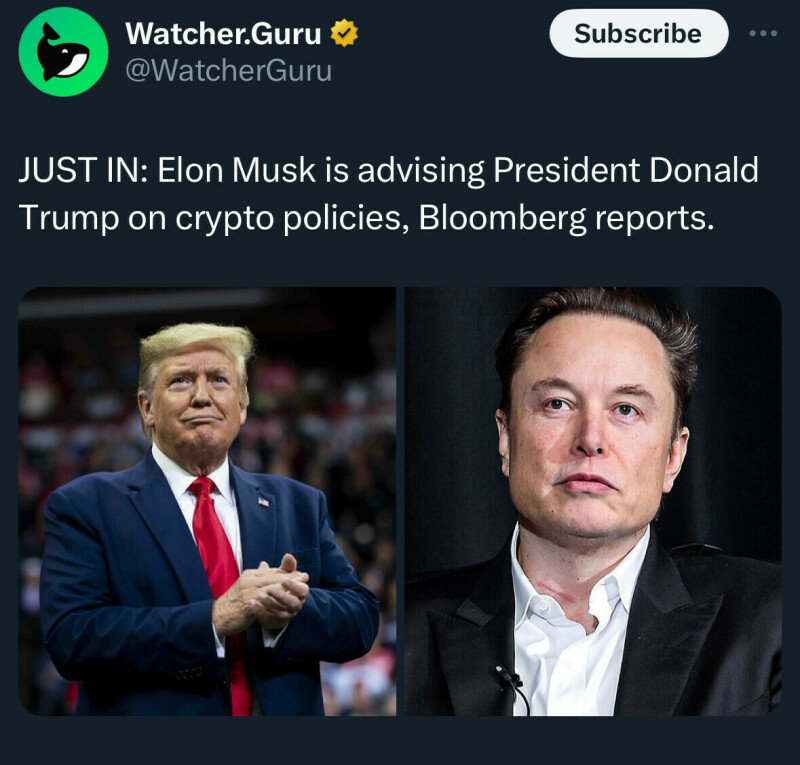Open left photo of man in blue suit
This screenshot has height=765, width=800.
point(207,501)
